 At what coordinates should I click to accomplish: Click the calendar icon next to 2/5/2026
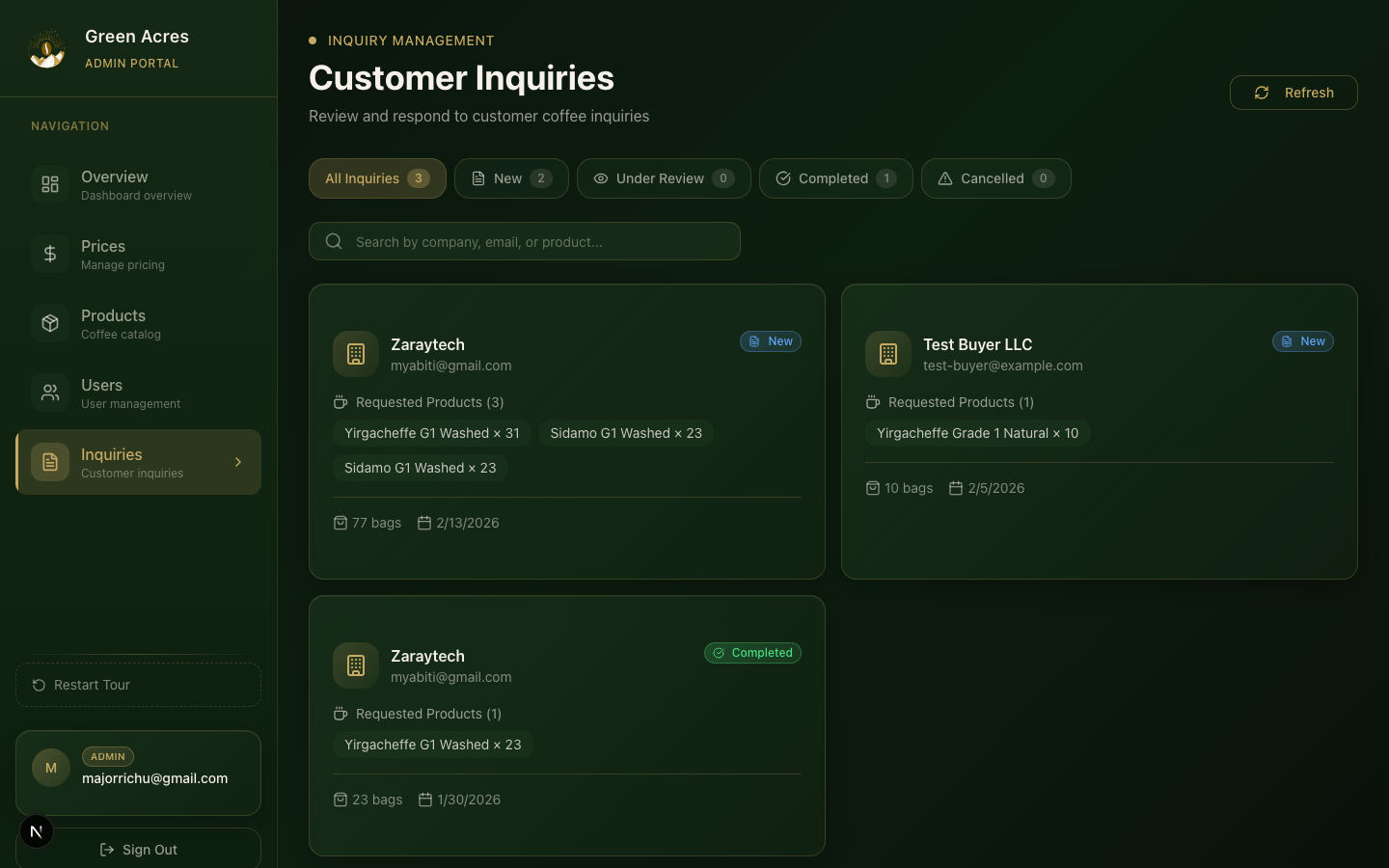[956, 488]
